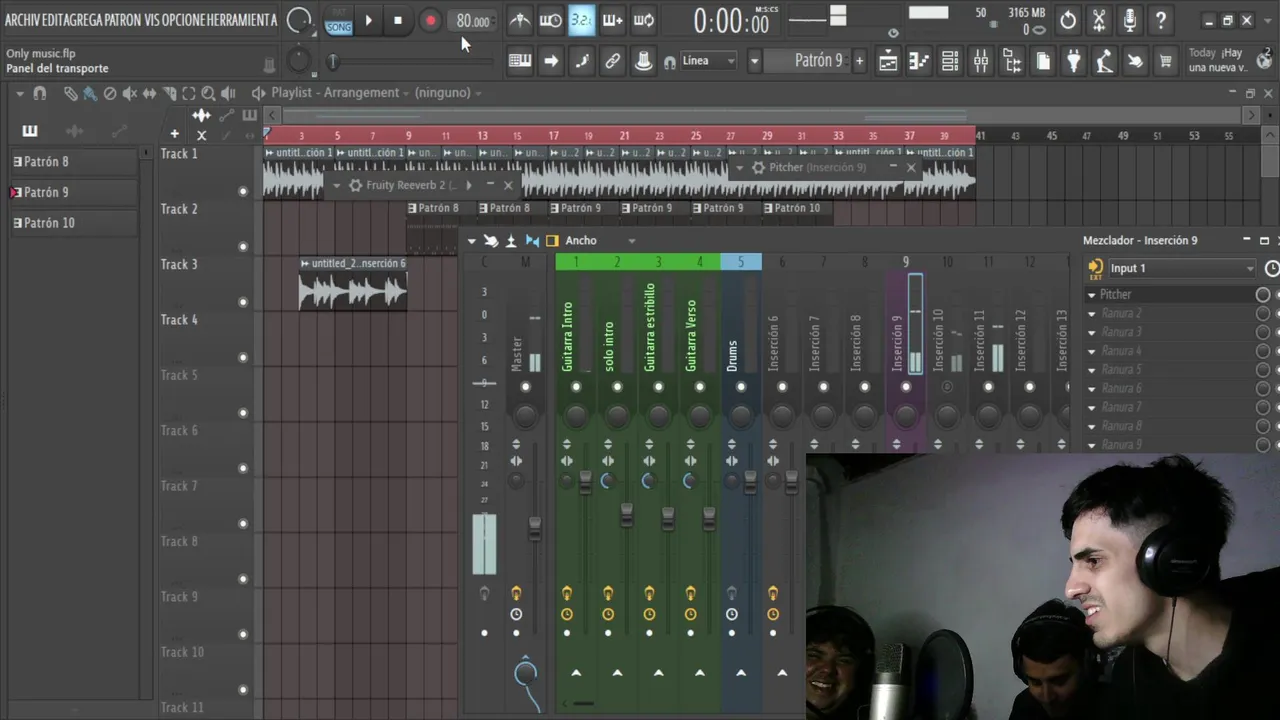
Task: Open the Pitcher slot options arrow
Action: pos(1092,294)
